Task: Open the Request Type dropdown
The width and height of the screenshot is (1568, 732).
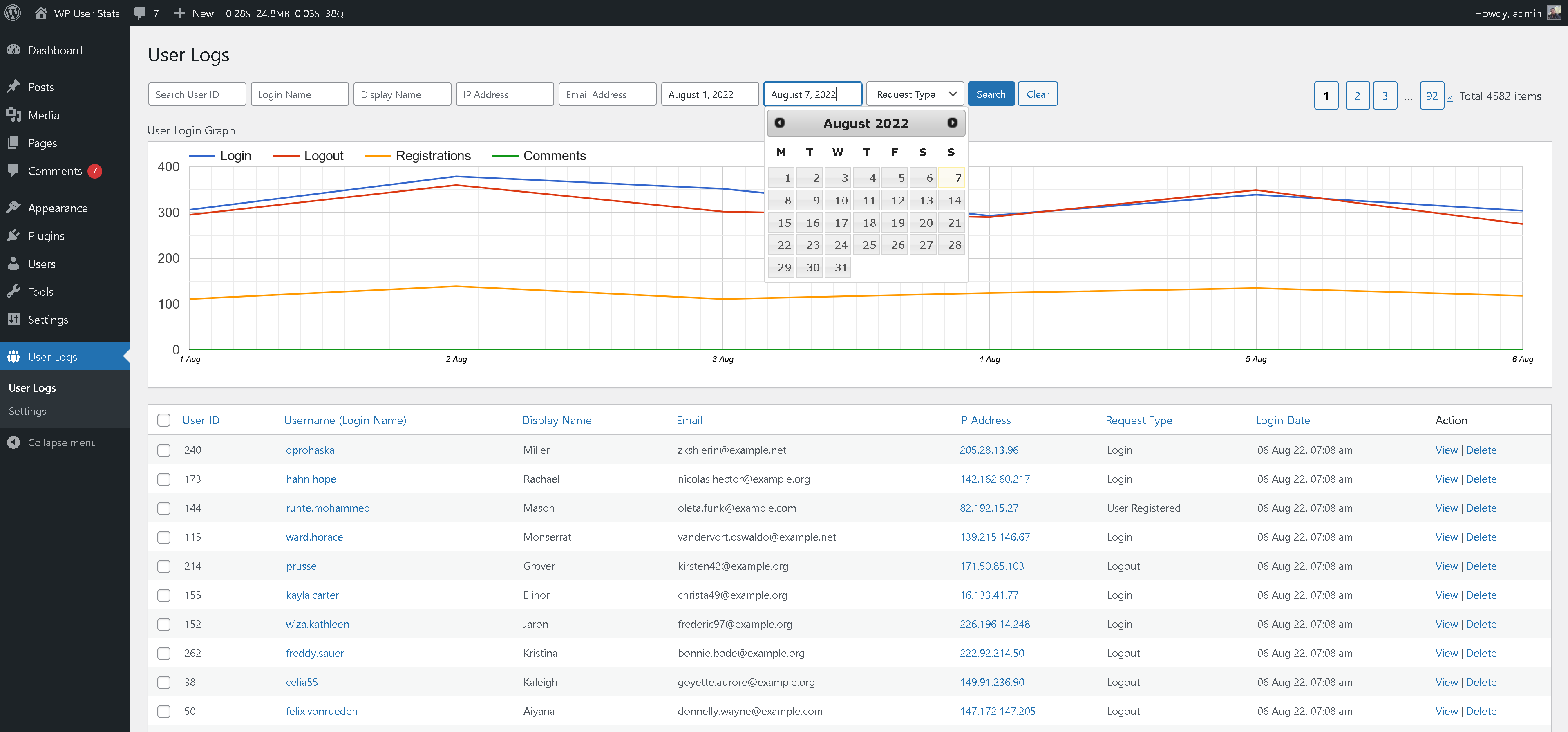Action: [915, 94]
